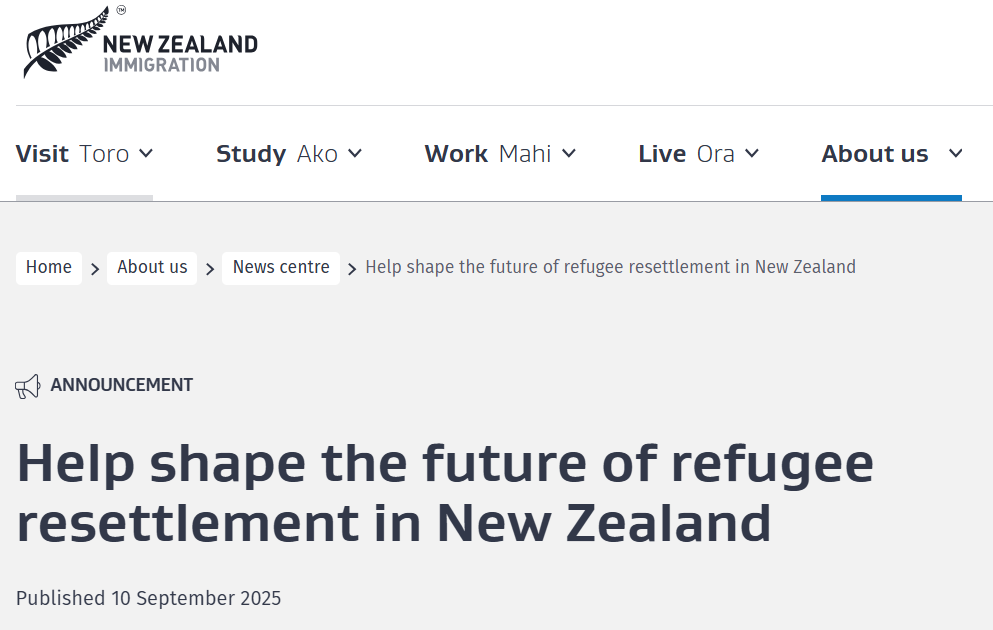Expand the chevron beside Live Ora
Image resolution: width=993 pixels, height=630 pixels.
coord(752,153)
